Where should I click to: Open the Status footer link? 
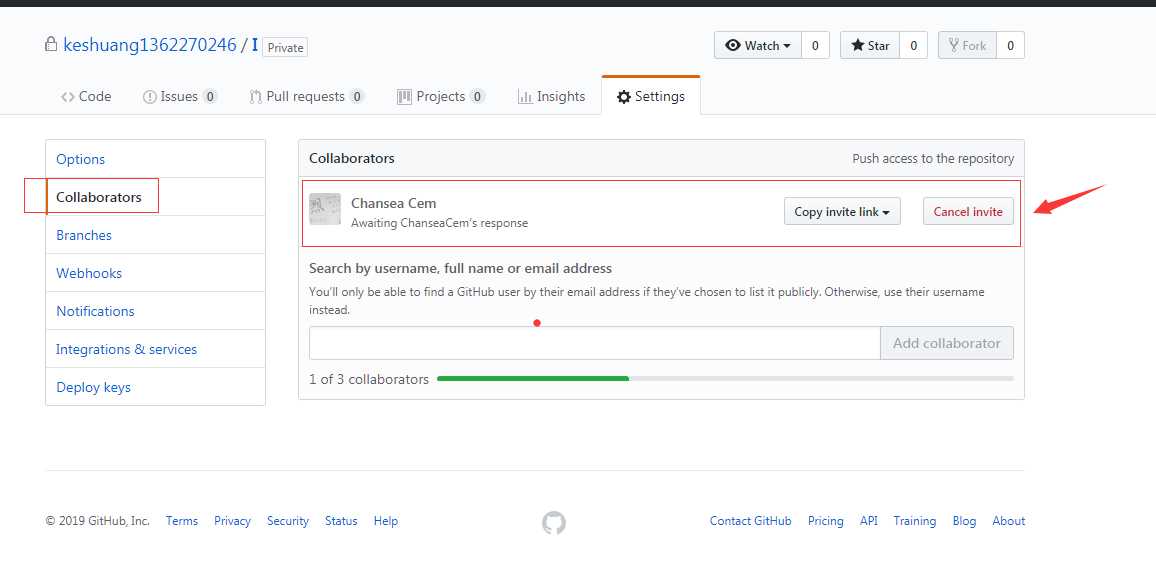[x=341, y=521]
